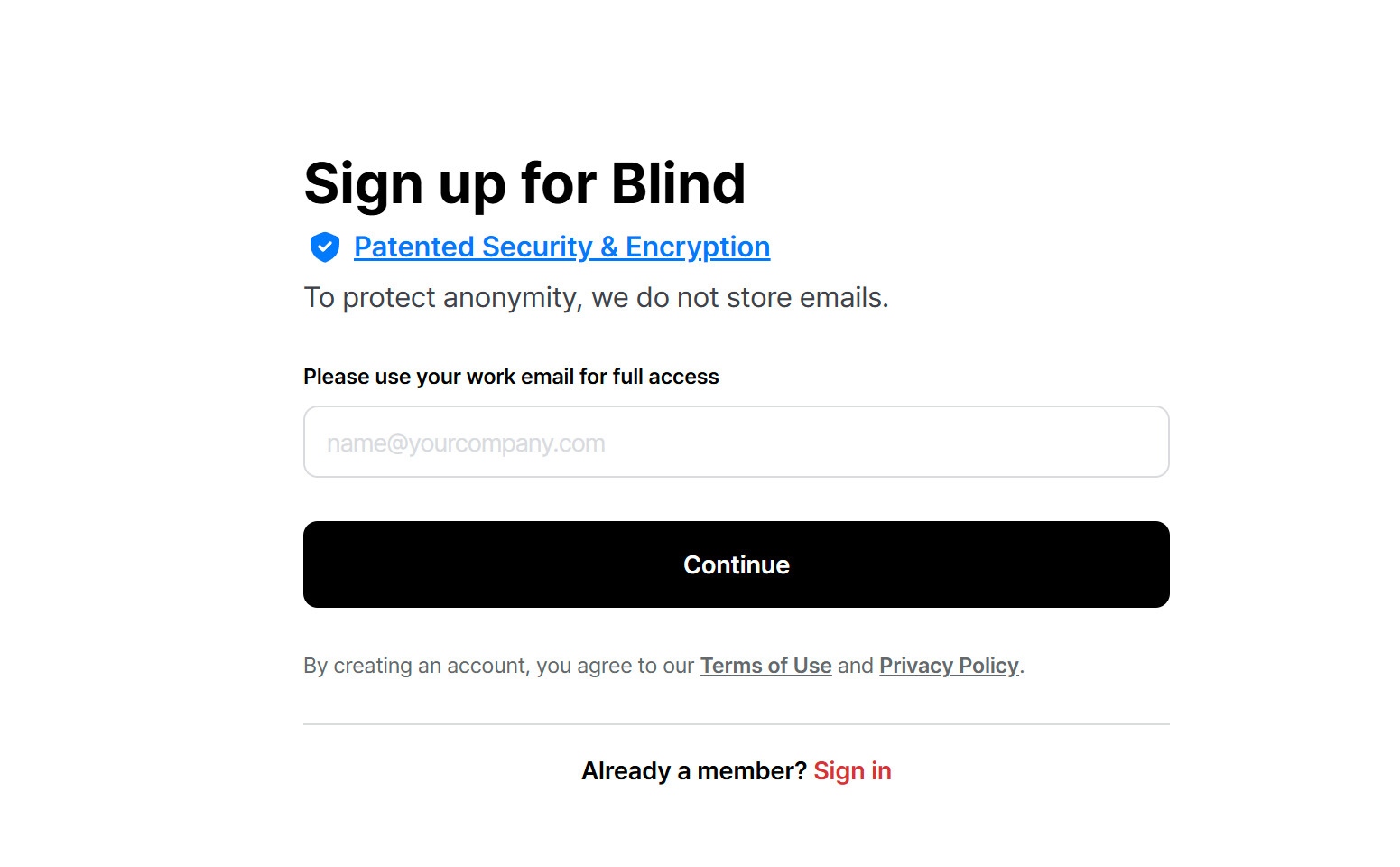The width and height of the screenshot is (1400, 867).
Task: Open the Patented Security & Encryption link
Action: click(x=561, y=247)
